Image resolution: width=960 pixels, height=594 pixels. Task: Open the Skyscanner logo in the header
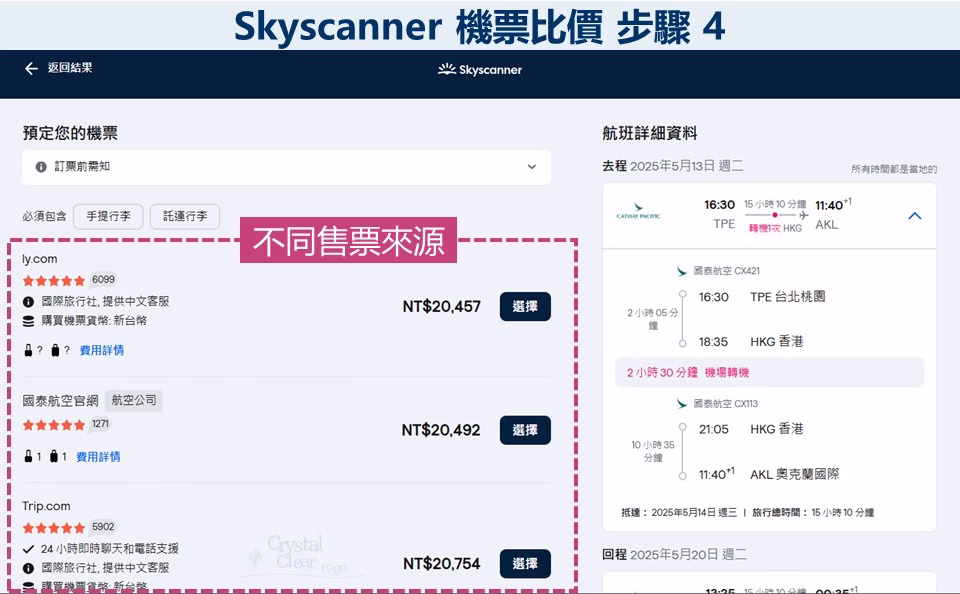[480, 69]
